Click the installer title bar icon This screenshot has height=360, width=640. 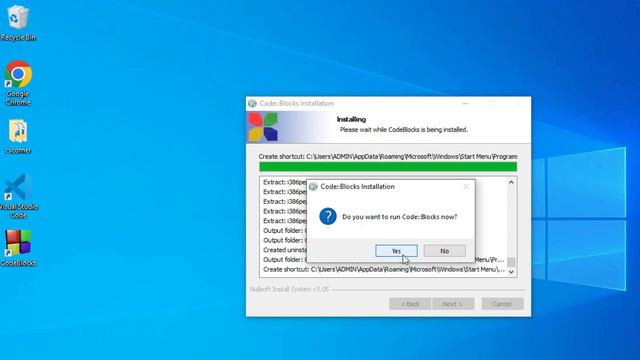click(x=253, y=103)
